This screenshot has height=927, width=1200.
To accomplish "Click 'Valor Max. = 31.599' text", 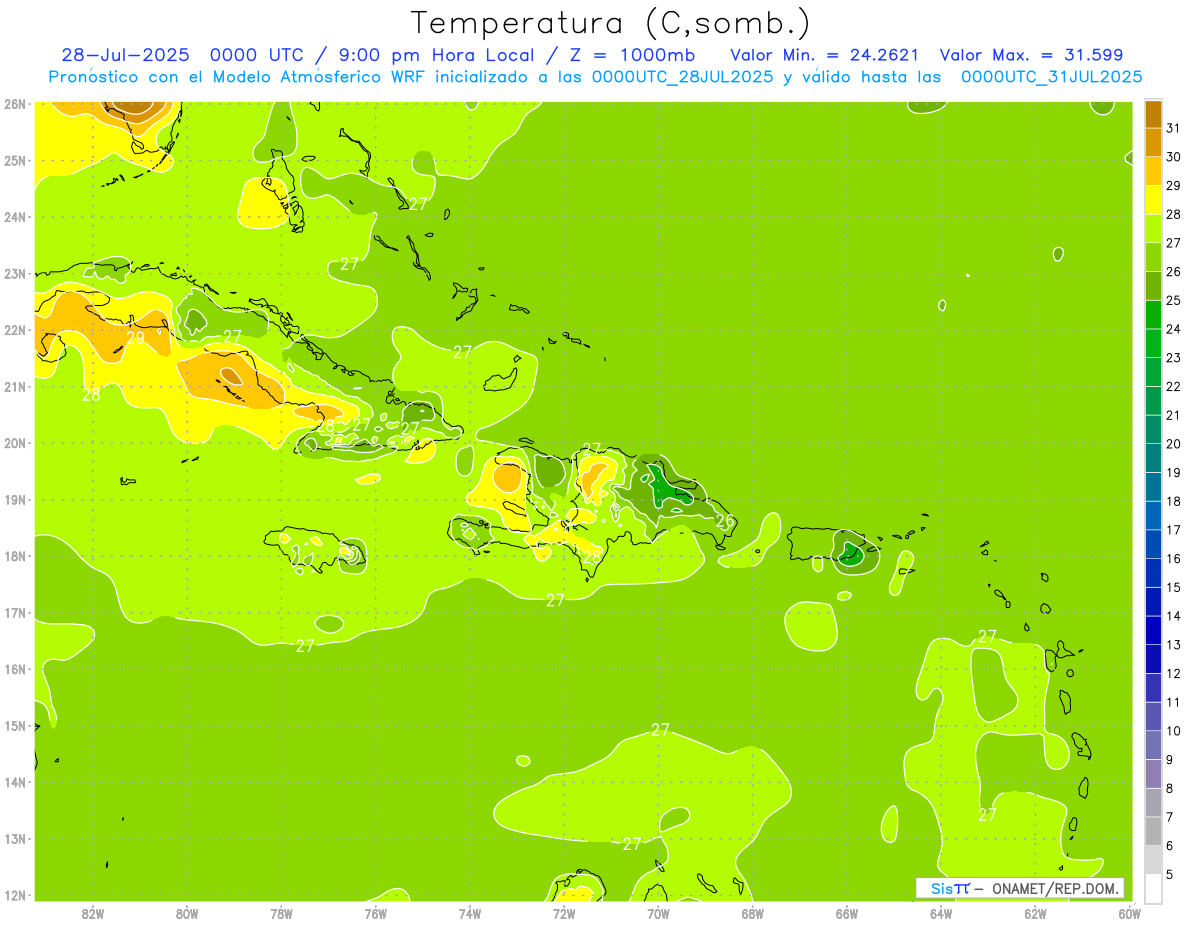I will pyautogui.click(x=1032, y=55).
